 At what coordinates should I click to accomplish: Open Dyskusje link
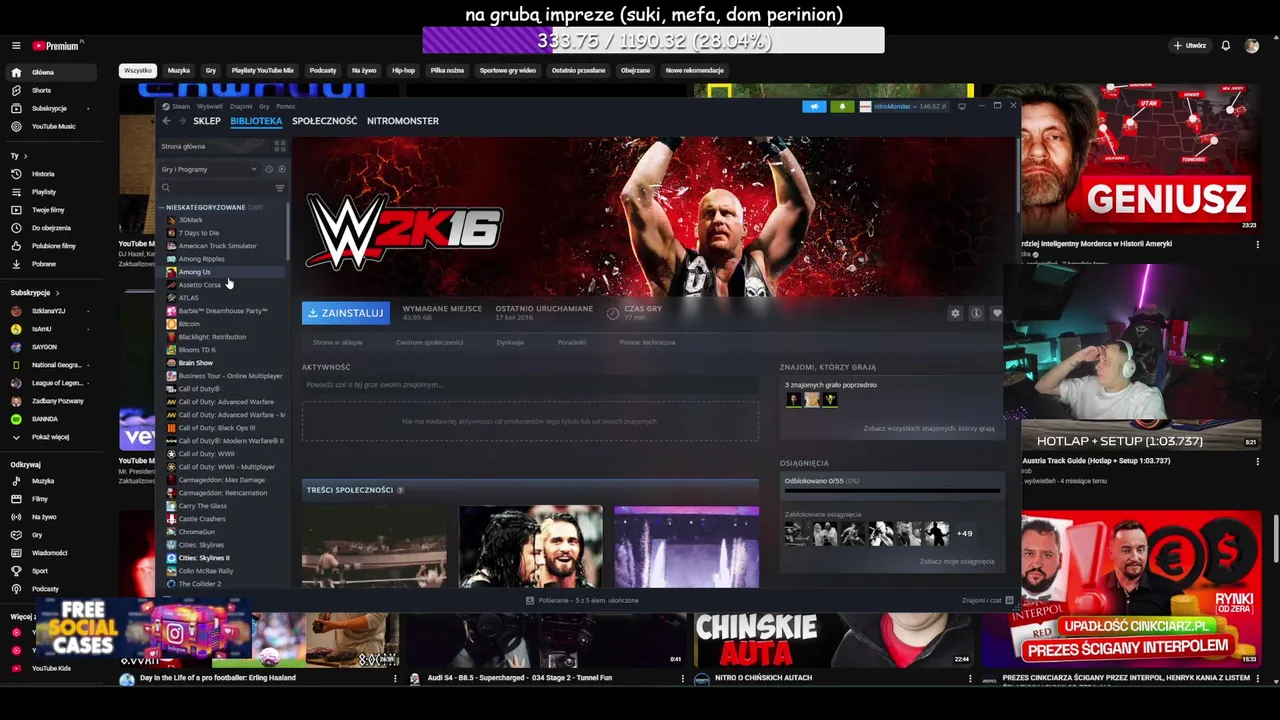coord(510,342)
